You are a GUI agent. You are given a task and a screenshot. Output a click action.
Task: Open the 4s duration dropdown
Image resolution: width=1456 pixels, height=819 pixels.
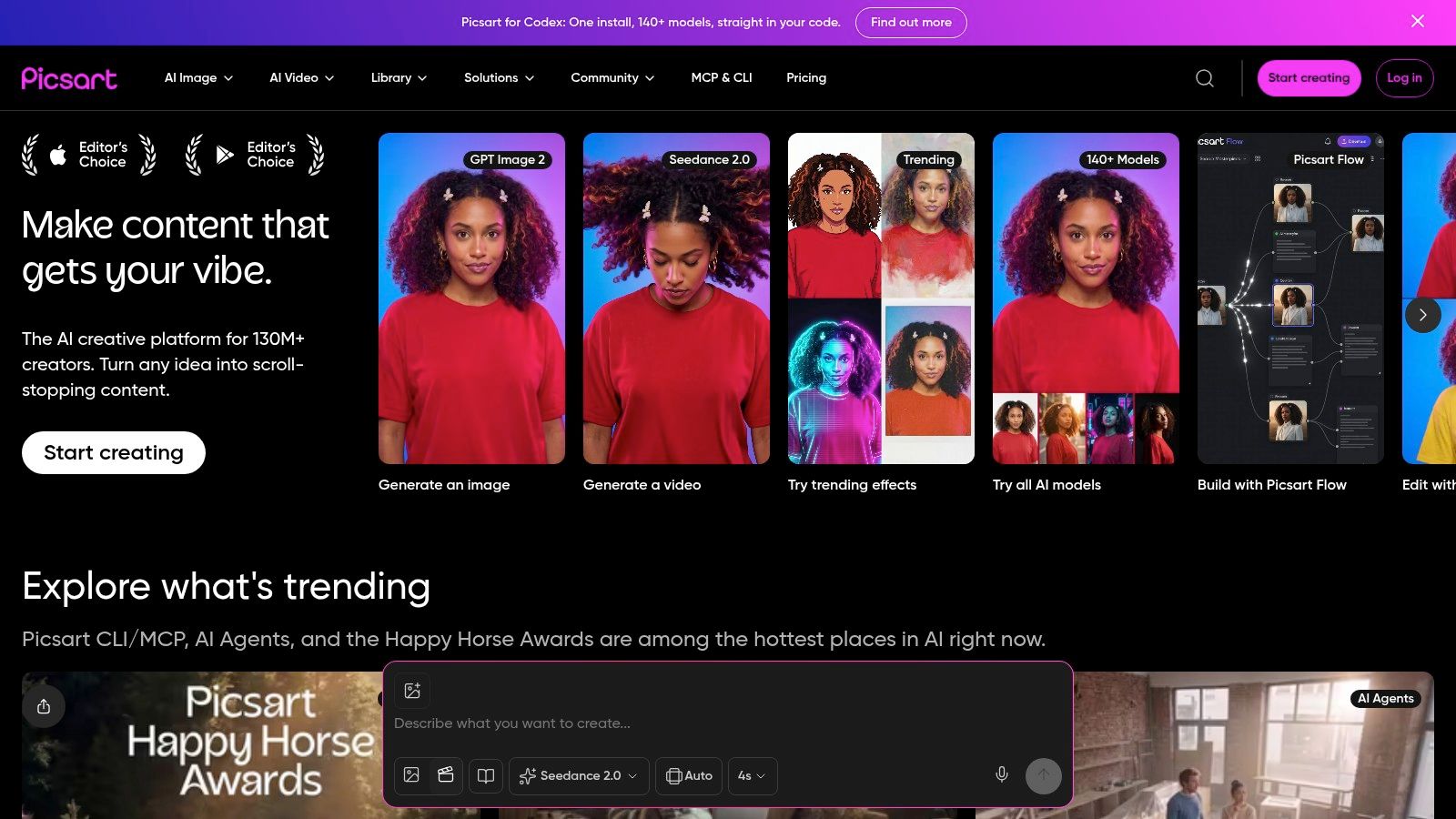click(x=753, y=776)
